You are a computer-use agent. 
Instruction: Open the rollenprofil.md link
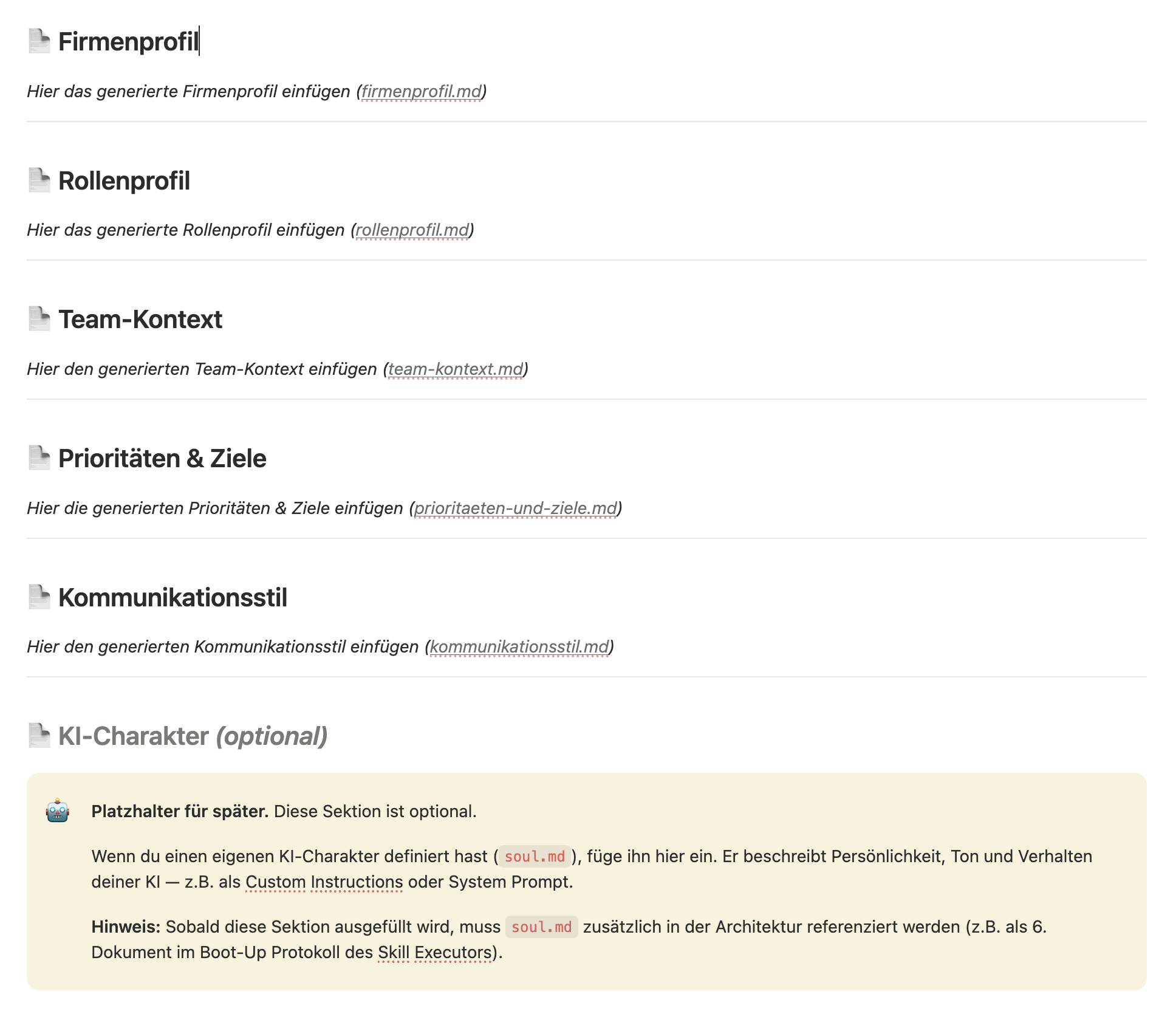pos(412,230)
